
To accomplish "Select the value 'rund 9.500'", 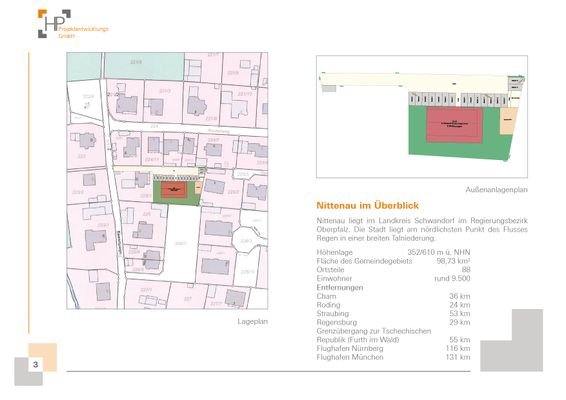I will point(452,278).
